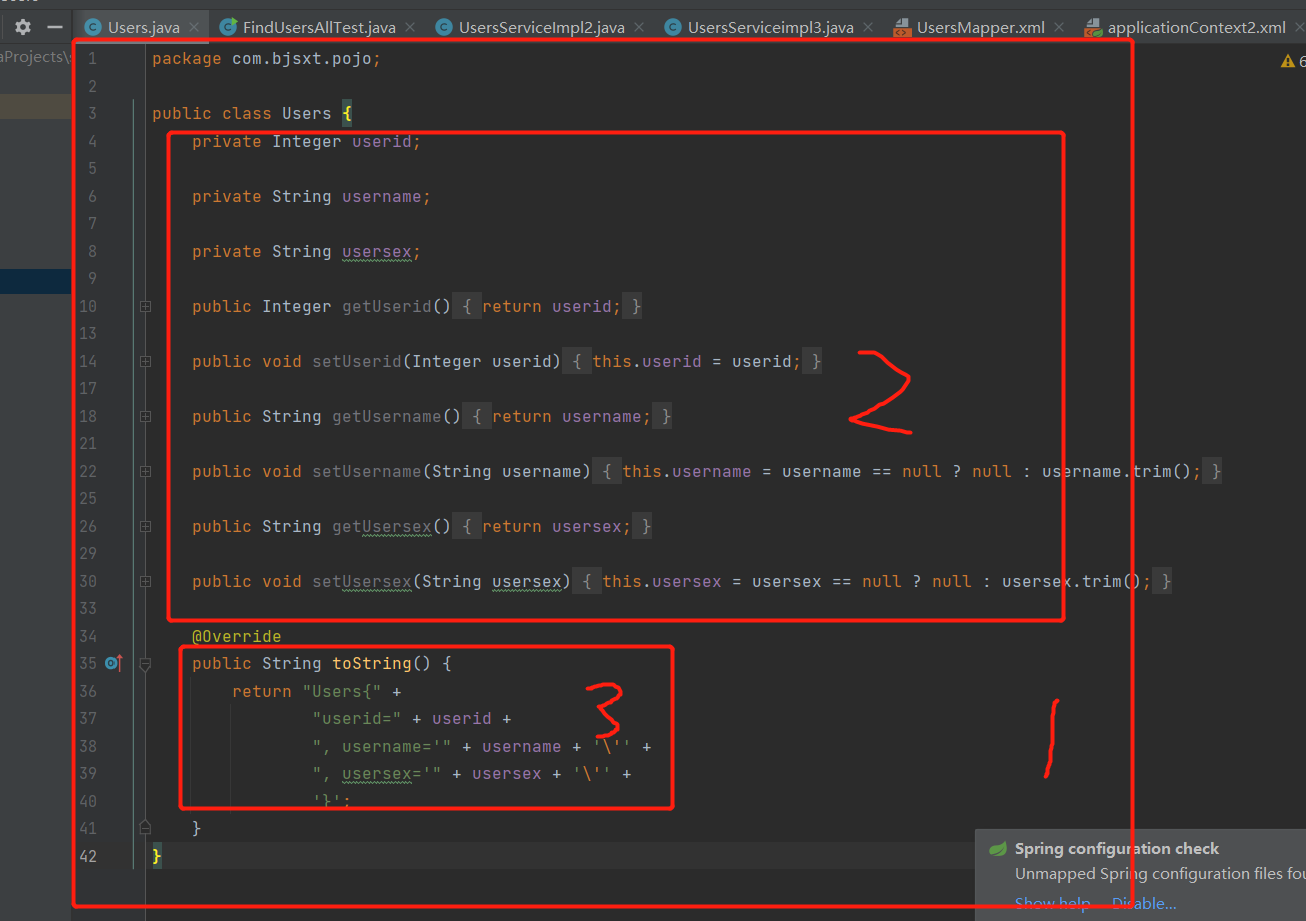Expand the folded getUsername method
The height and width of the screenshot is (921, 1306).
click(145, 417)
